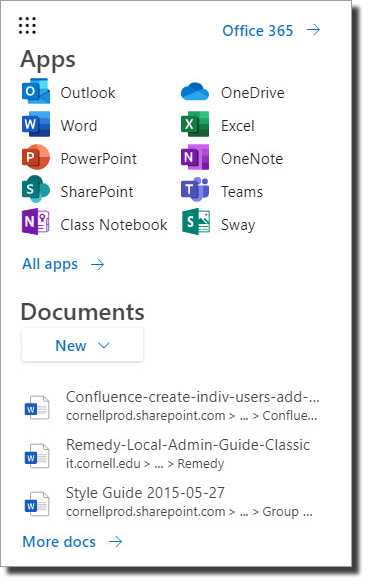
Task: Click the OneNote app icon
Action: coord(195,157)
